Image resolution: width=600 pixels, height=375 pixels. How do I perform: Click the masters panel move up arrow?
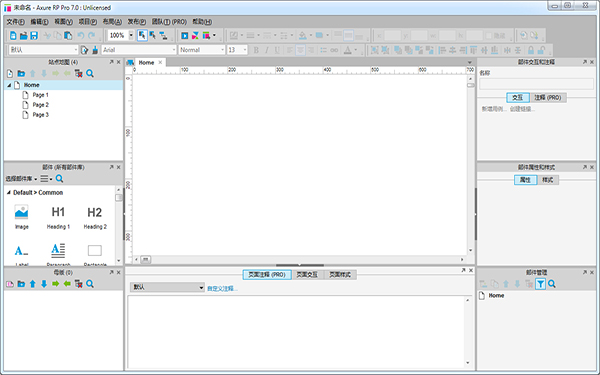pos(33,284)
